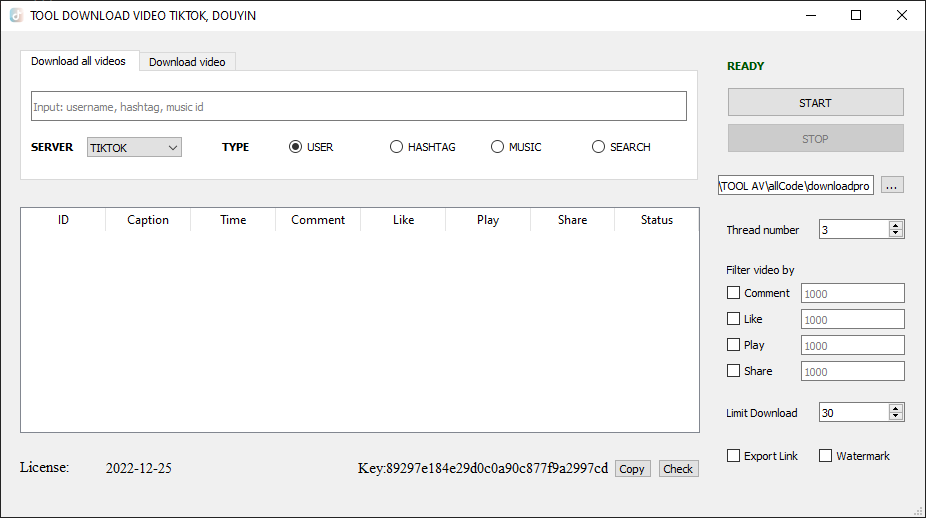Click the Play filter value field

853,345
